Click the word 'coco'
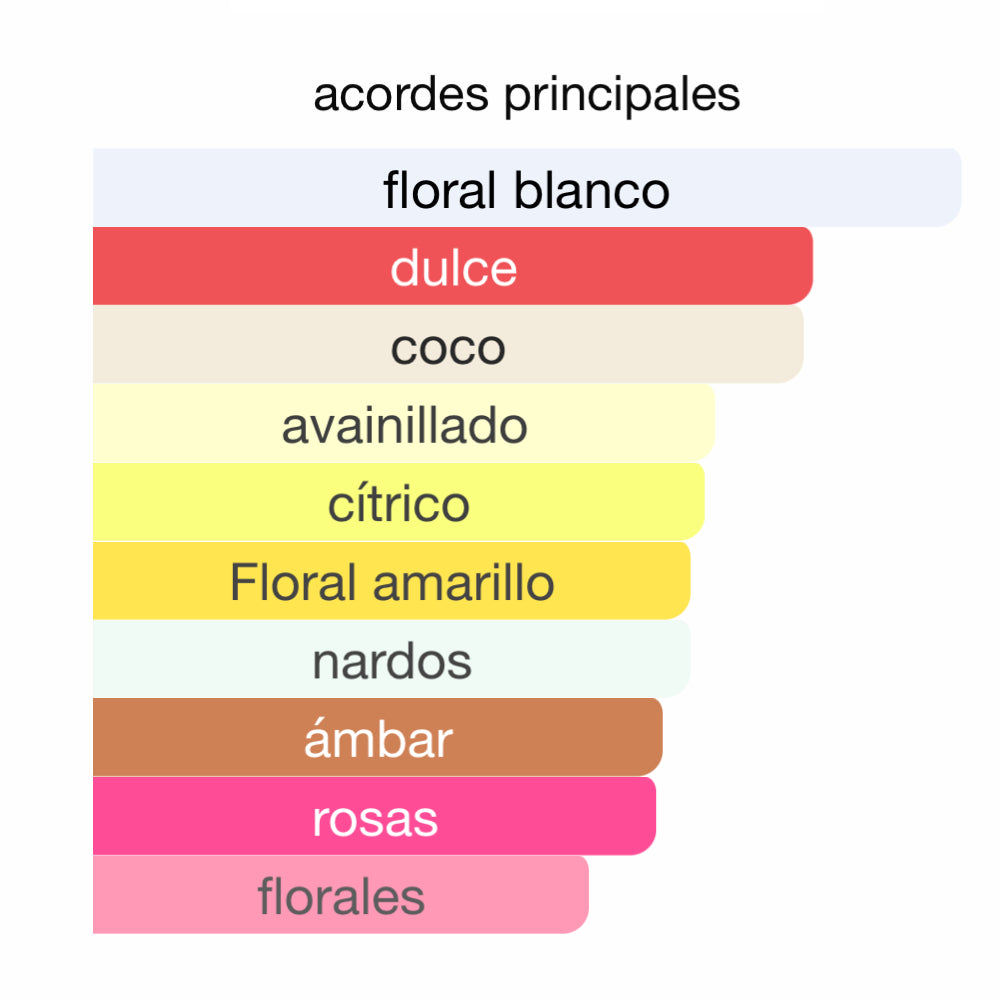The height and width of the screenshot is (1001, 1001). pos(448,347)
